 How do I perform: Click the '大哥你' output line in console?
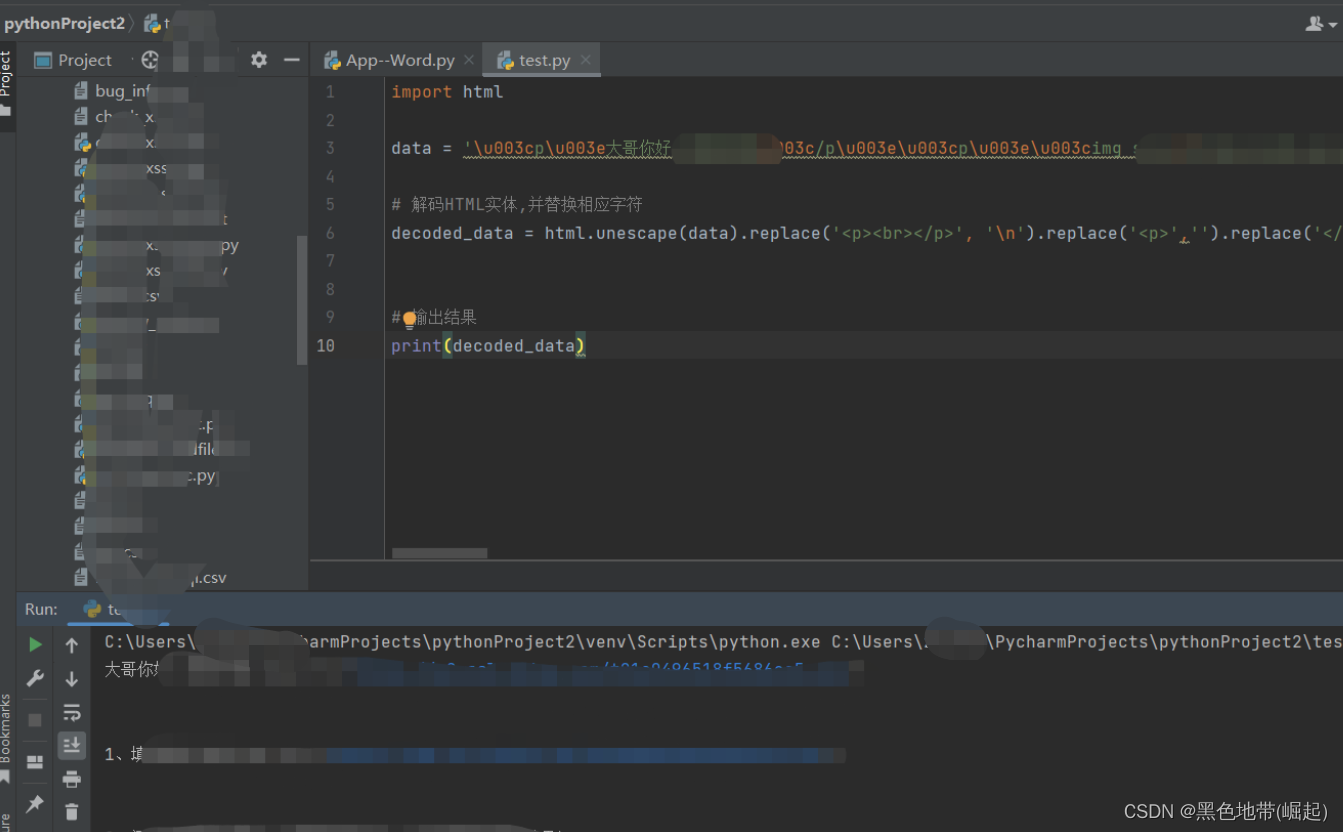click(132, 669)
